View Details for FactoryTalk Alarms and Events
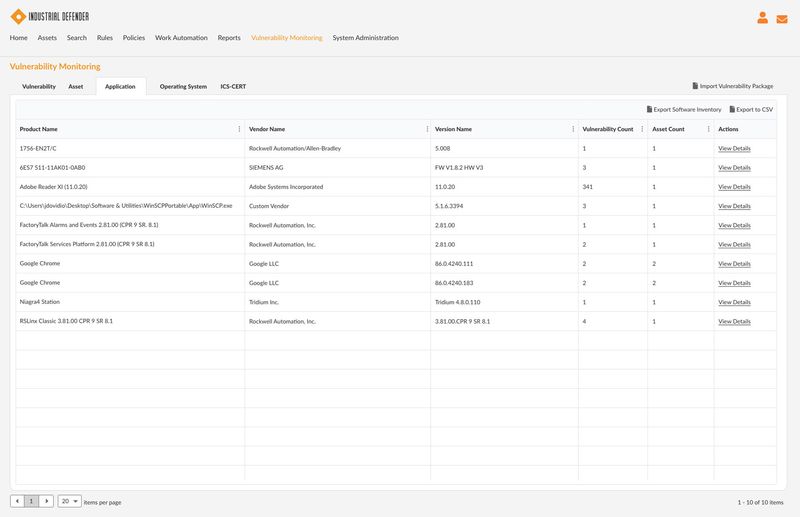Image resolution: width=800 pixels, height=517 pixels. pyautogui.click(x=734, y=226)
